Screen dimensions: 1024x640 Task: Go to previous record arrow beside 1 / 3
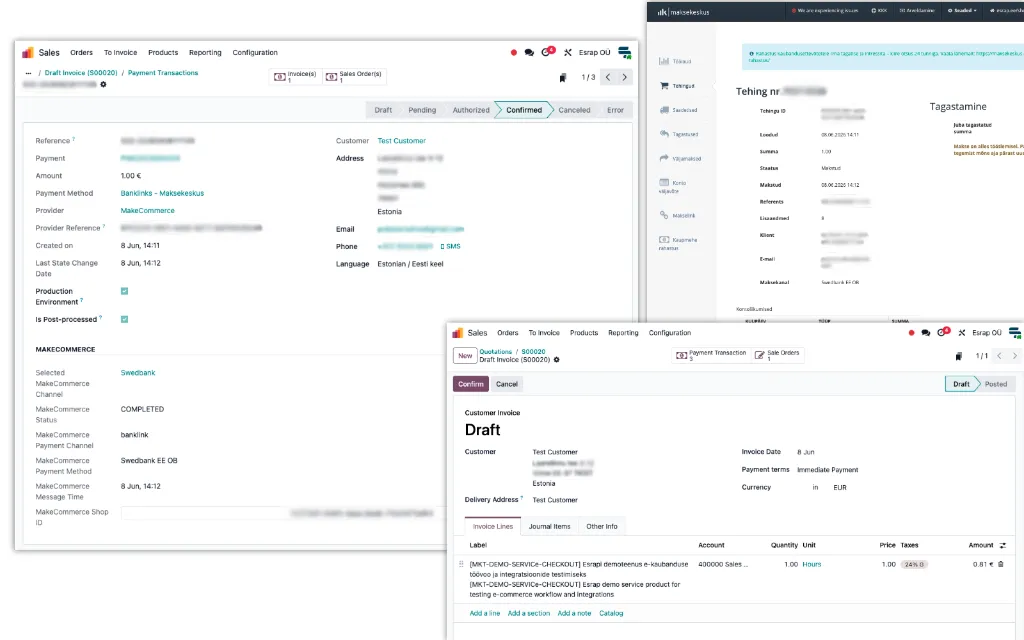[x=608, y=77]
